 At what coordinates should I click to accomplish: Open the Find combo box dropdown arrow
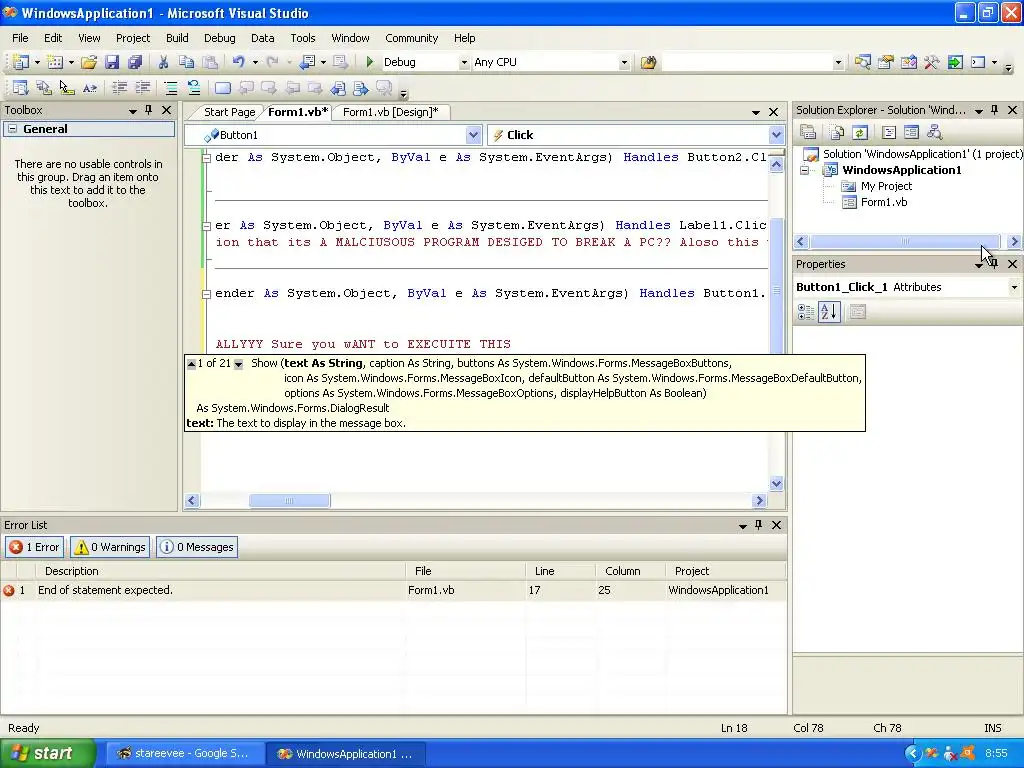pyautogui.click(x=839, y=63)
